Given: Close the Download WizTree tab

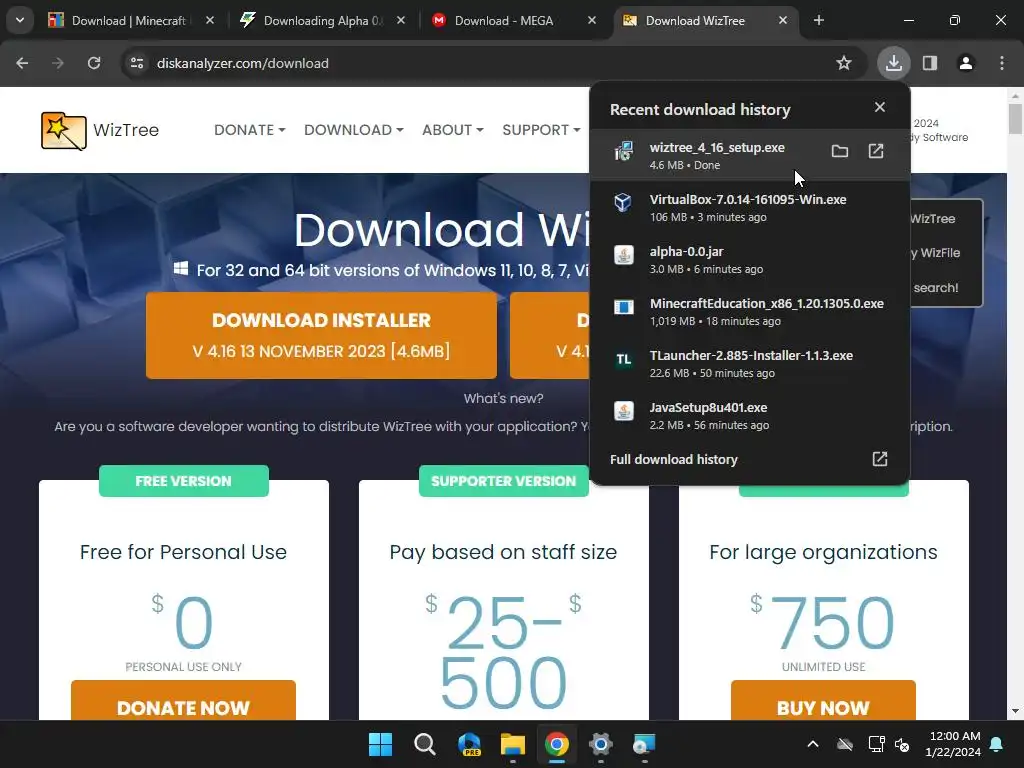Looking at the screenshot, I should (x=783, y=20).
